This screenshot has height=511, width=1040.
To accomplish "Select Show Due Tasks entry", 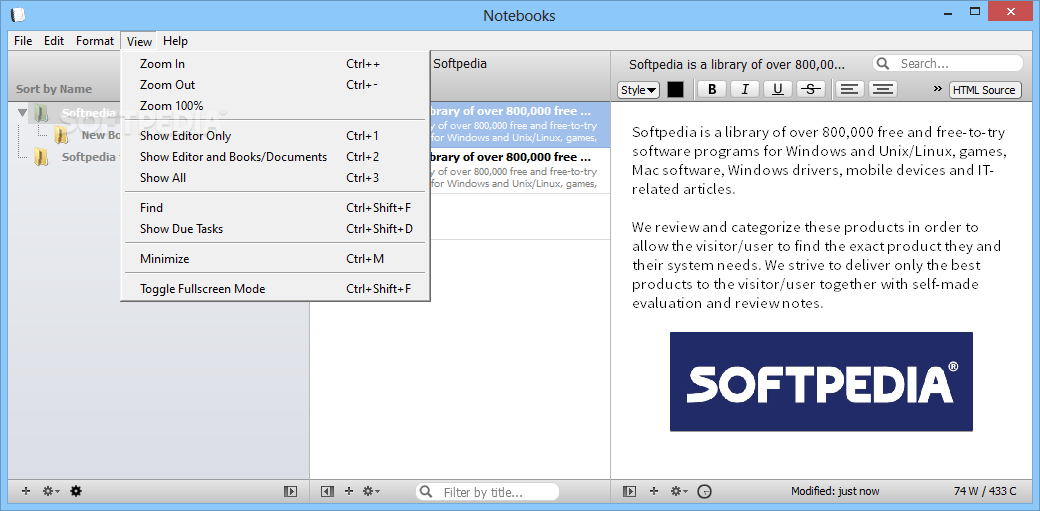I will coord(276,229).
